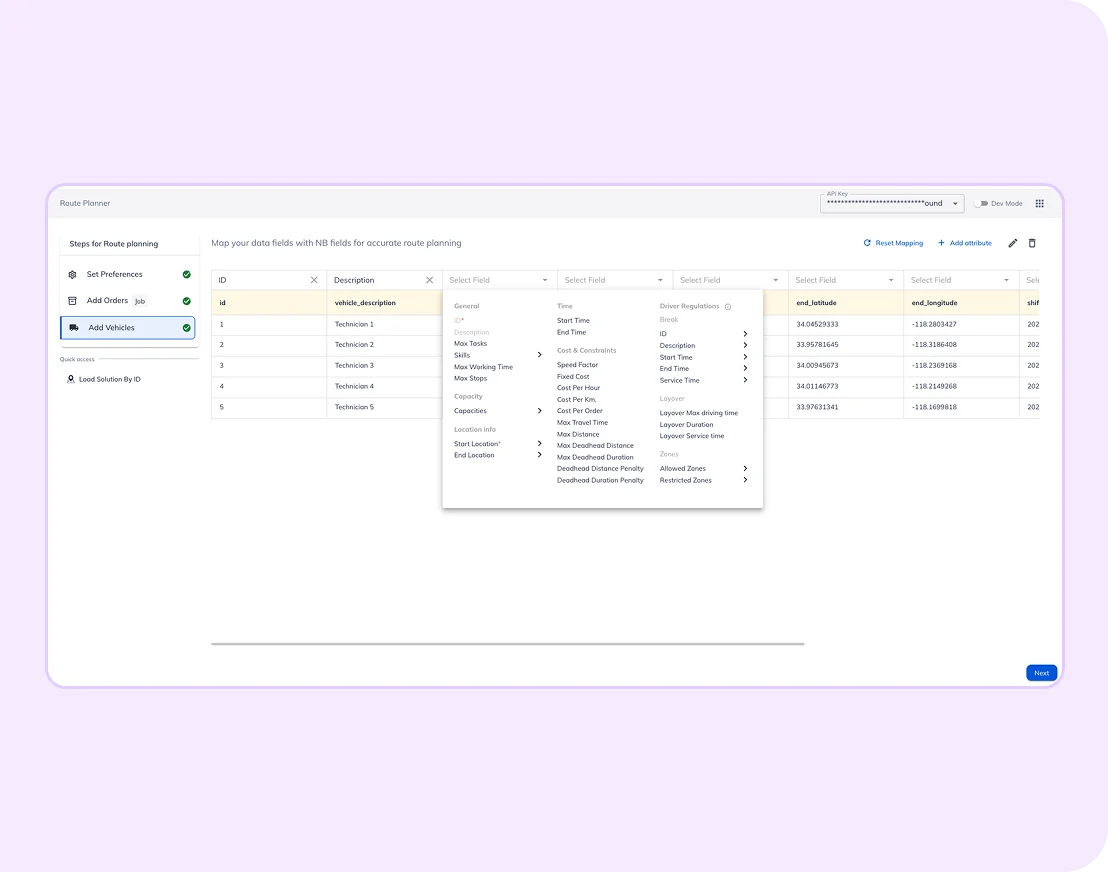Clear the Description column mapping

coord(429,281)
